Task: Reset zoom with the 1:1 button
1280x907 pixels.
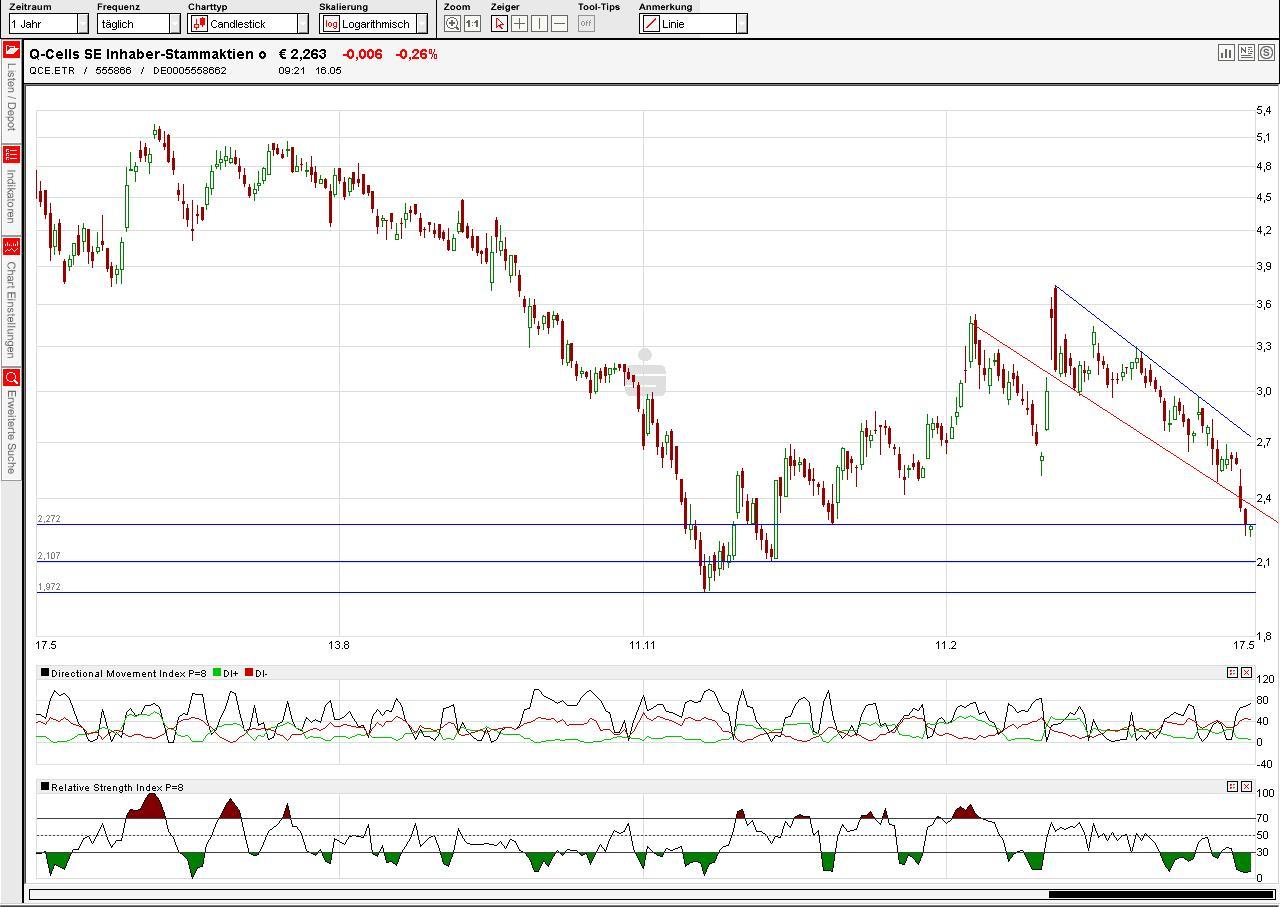Action: coord(472,24)
